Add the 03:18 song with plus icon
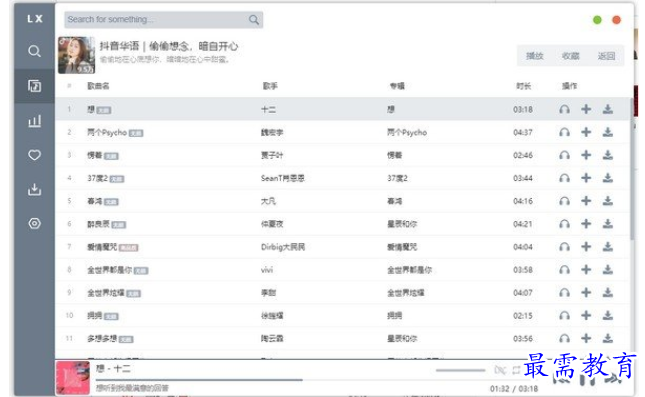 click(586, 109)
